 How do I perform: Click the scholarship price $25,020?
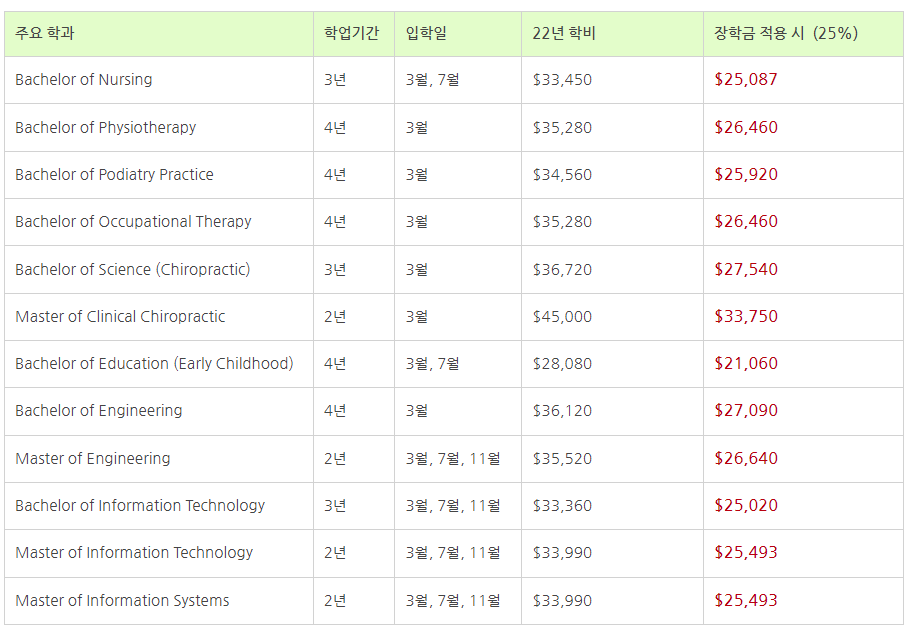[x=746, y=505]
